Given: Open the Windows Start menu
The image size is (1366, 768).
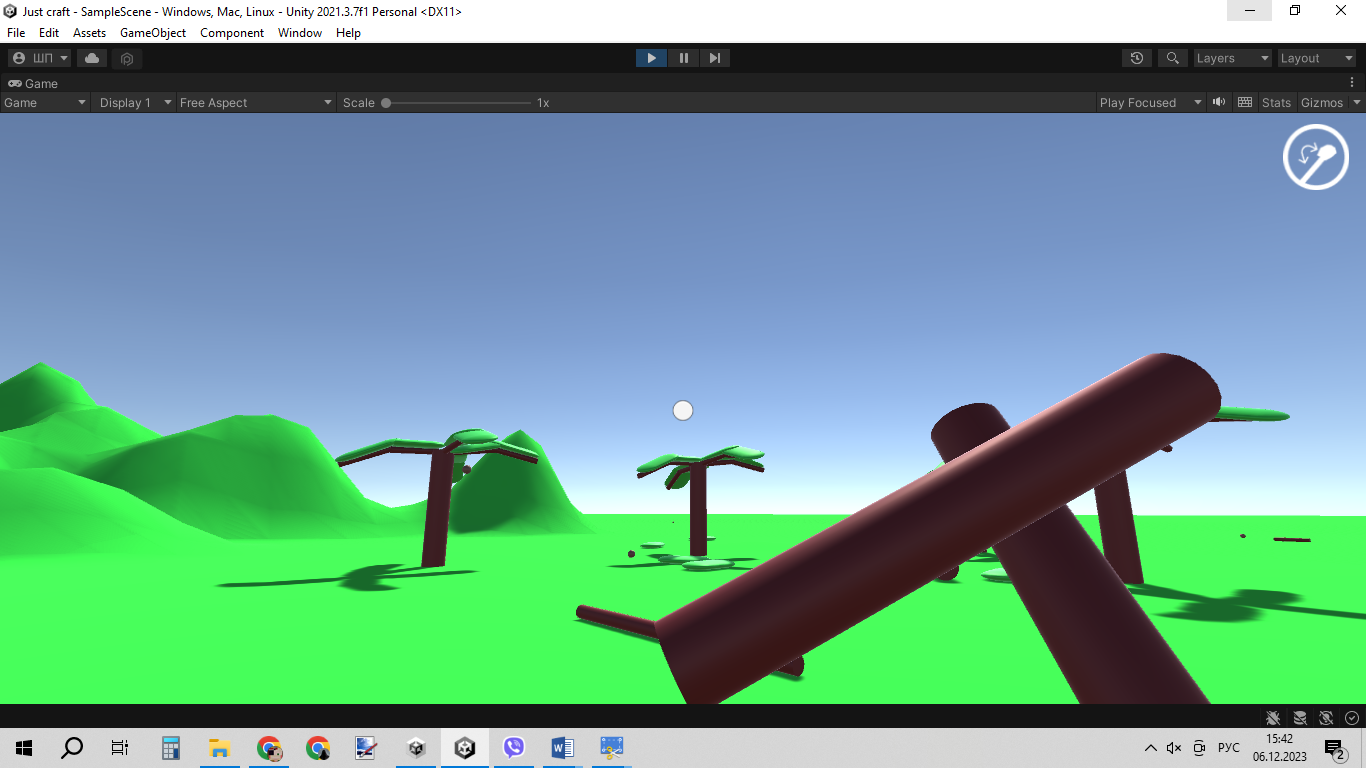Looking at the screenshot, I should point(24,748).
